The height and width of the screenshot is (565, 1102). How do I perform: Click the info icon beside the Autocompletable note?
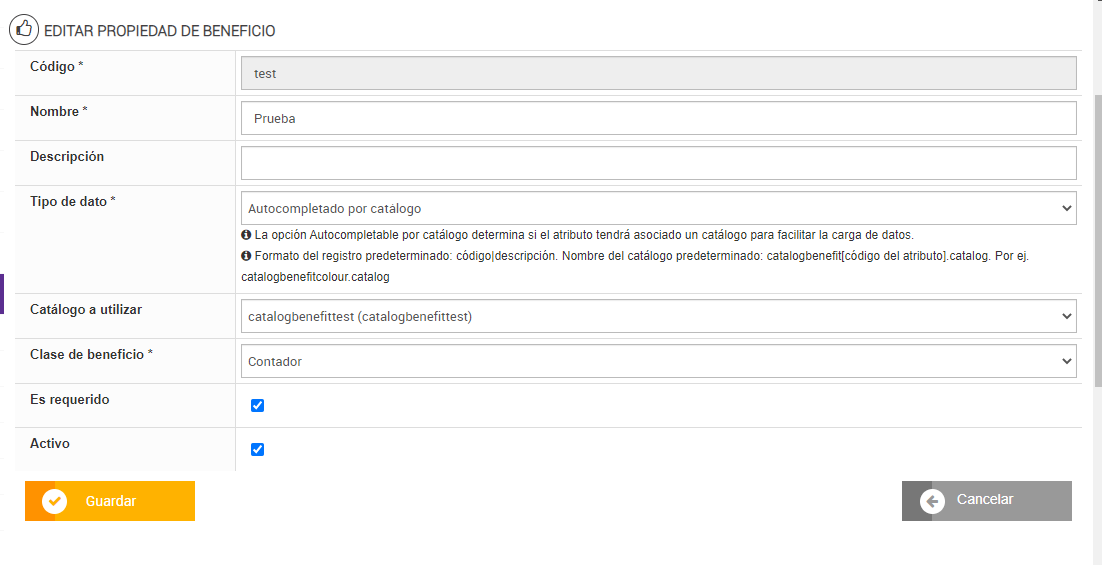[246, 235]
